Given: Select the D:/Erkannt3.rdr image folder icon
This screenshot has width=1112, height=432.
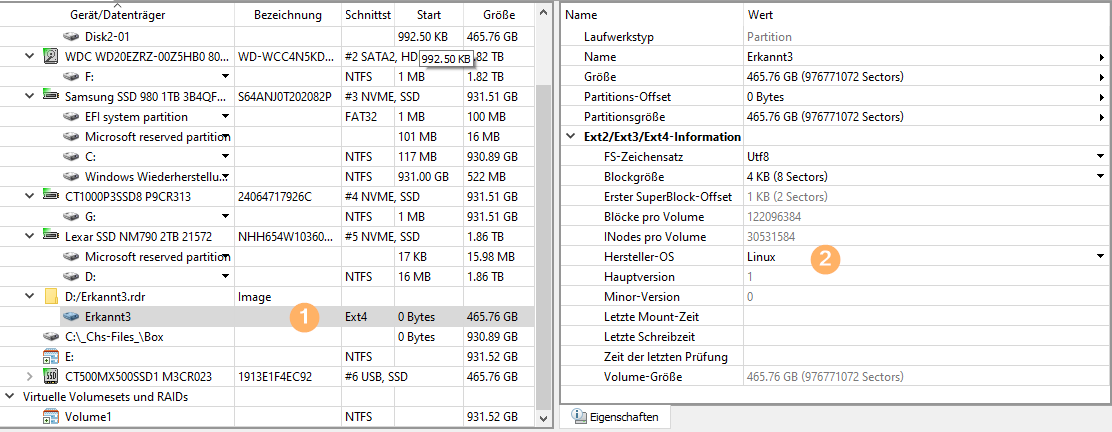Looking at the screenshot, I should pos(52,297).
